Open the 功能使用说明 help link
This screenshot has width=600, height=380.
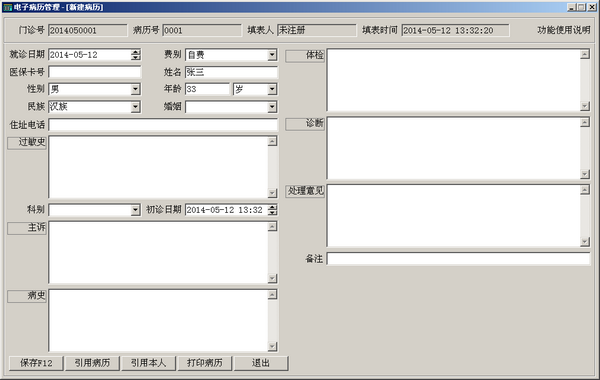pyautogui.click(x=564, y=30)
